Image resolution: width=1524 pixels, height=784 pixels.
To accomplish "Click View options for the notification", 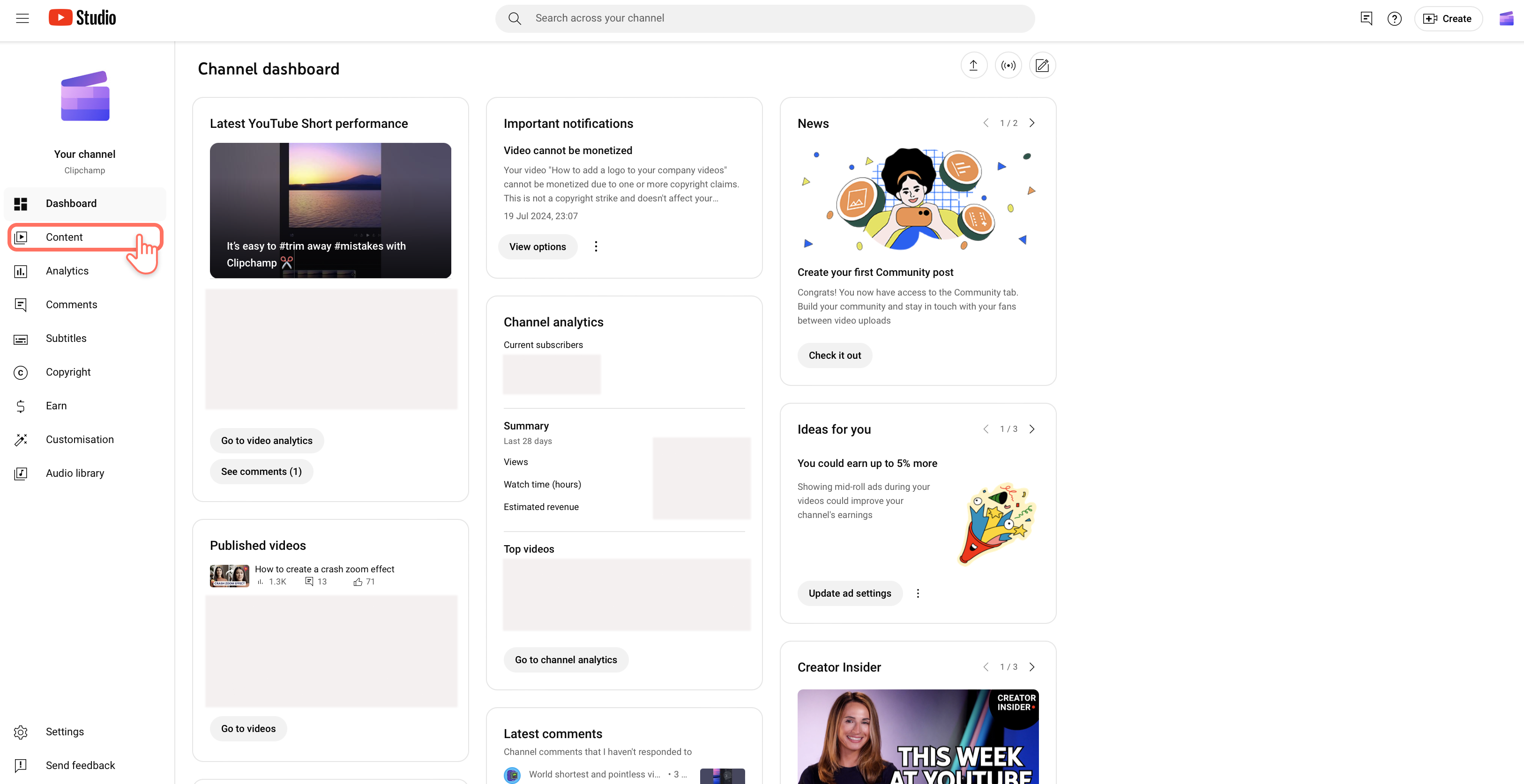I will pos(538,246).
